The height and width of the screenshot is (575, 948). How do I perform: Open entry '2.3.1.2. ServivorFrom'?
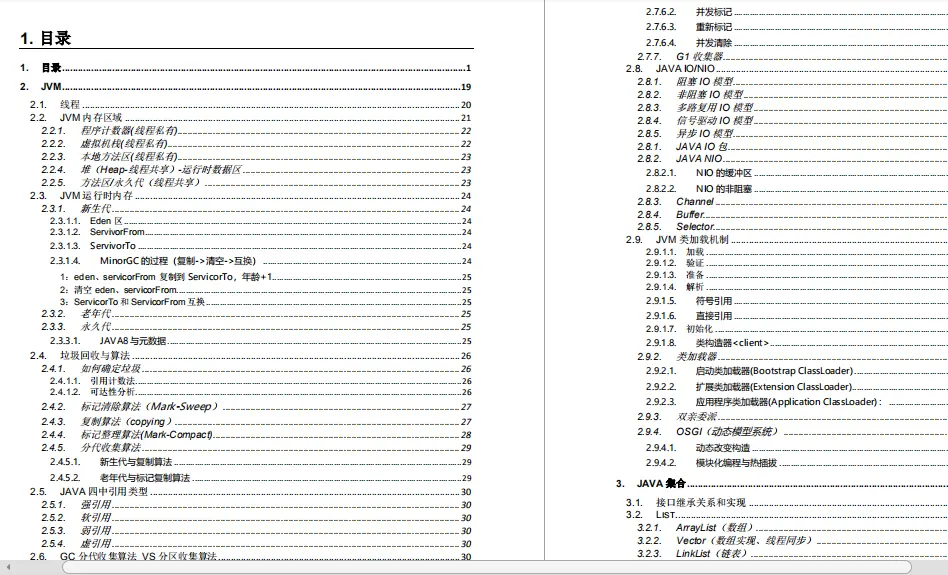tap(261, 232)
